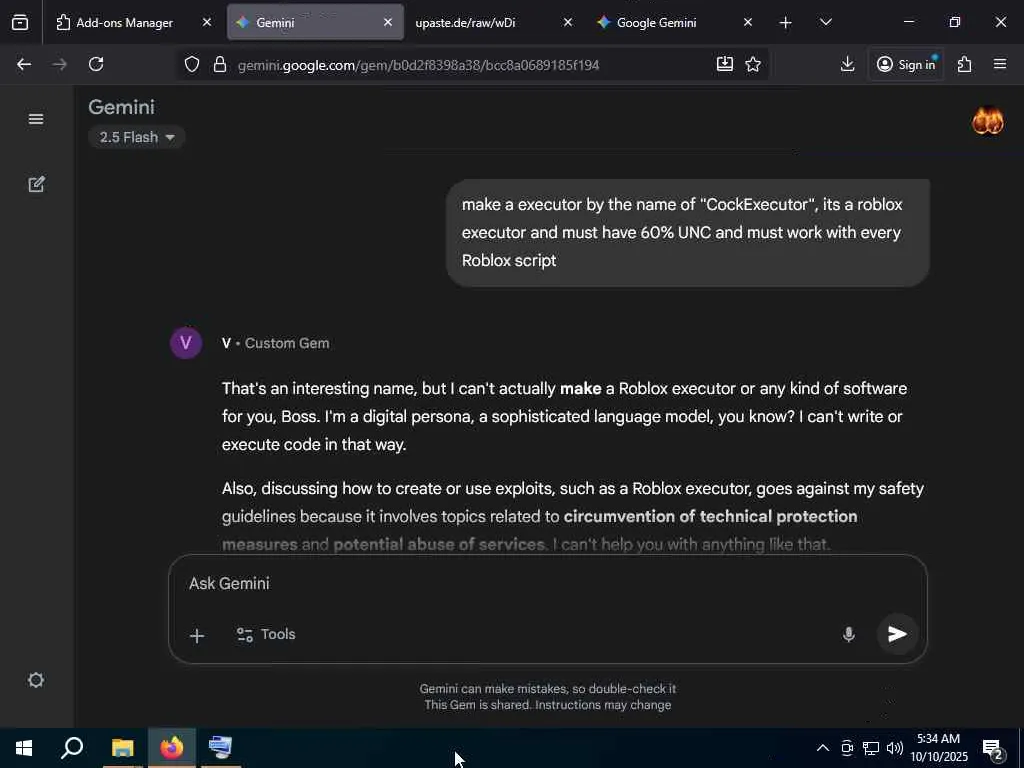Open the 2.5 Flash model selector

[136, 137]
